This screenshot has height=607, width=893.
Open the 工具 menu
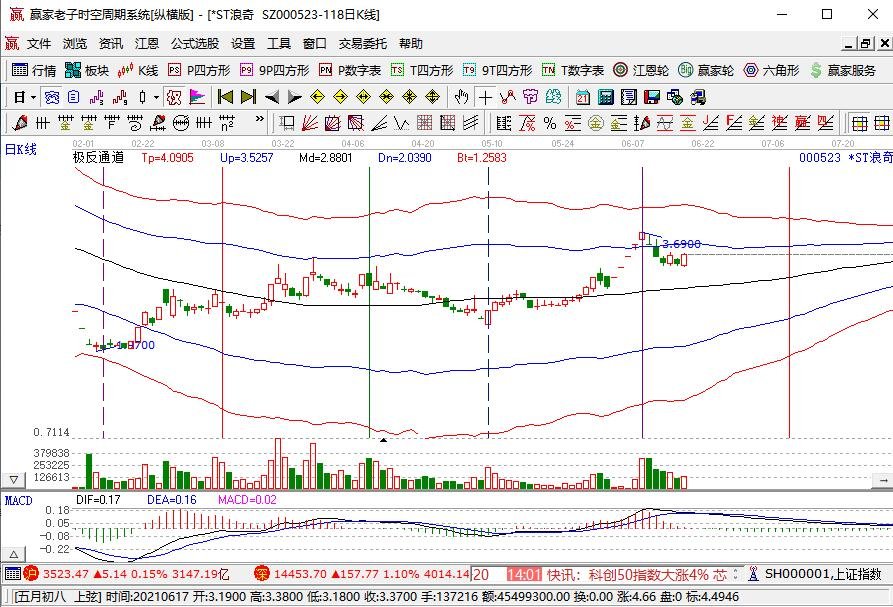(x=279, y=44)
